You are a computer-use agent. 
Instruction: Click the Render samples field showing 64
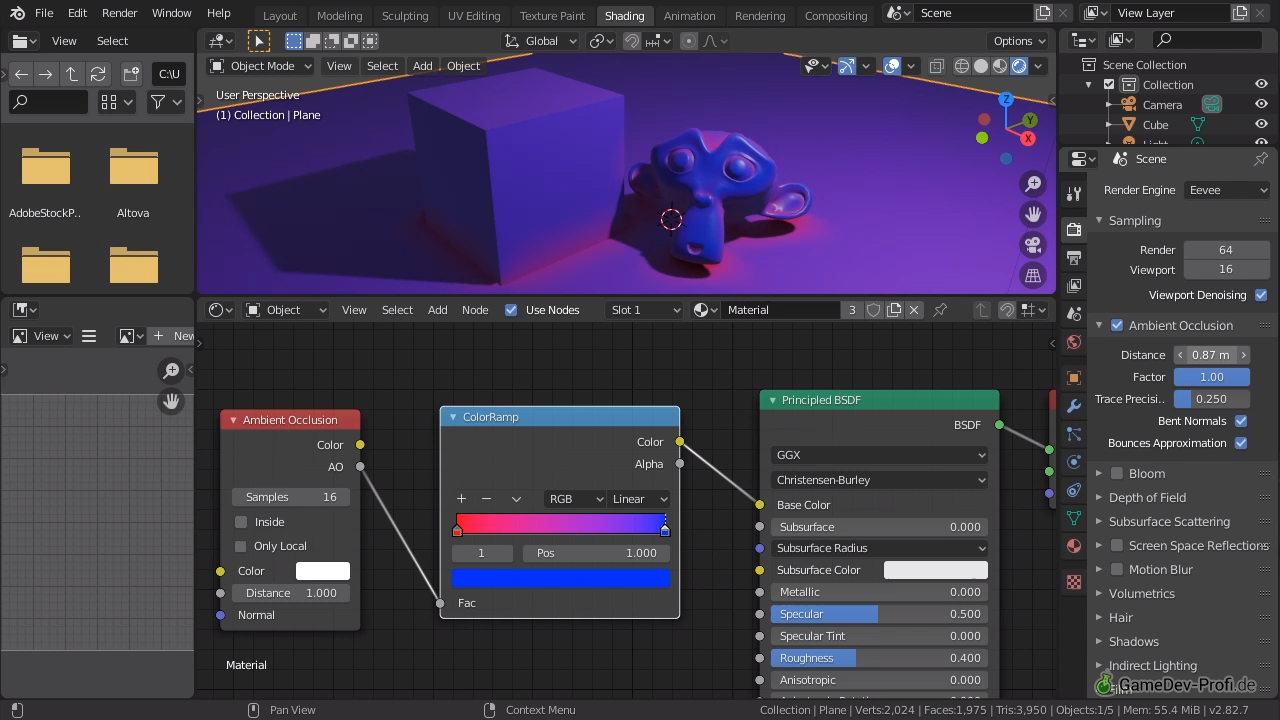coord(1226,249)
